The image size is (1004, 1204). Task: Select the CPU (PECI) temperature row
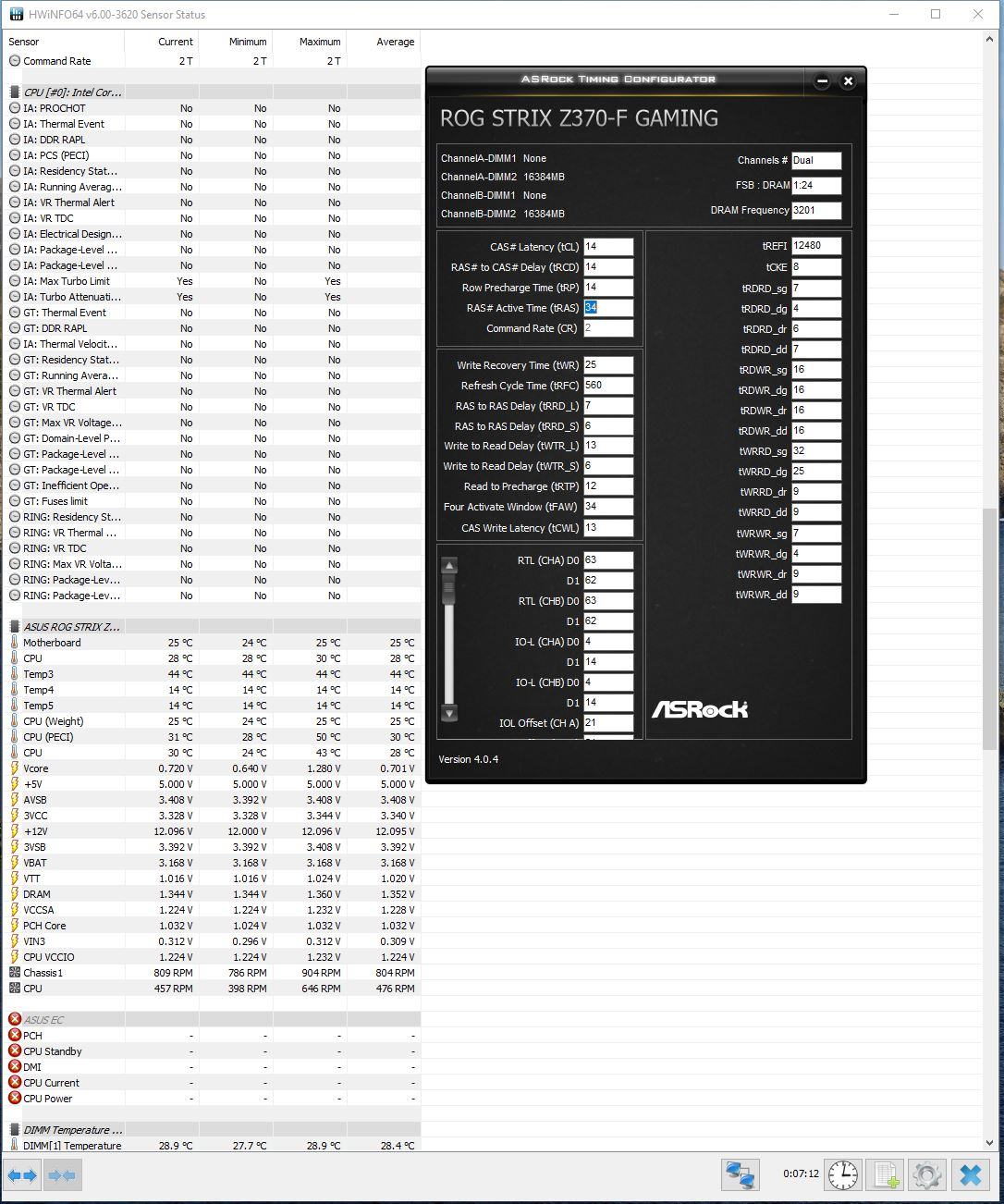tap(212, 737)
